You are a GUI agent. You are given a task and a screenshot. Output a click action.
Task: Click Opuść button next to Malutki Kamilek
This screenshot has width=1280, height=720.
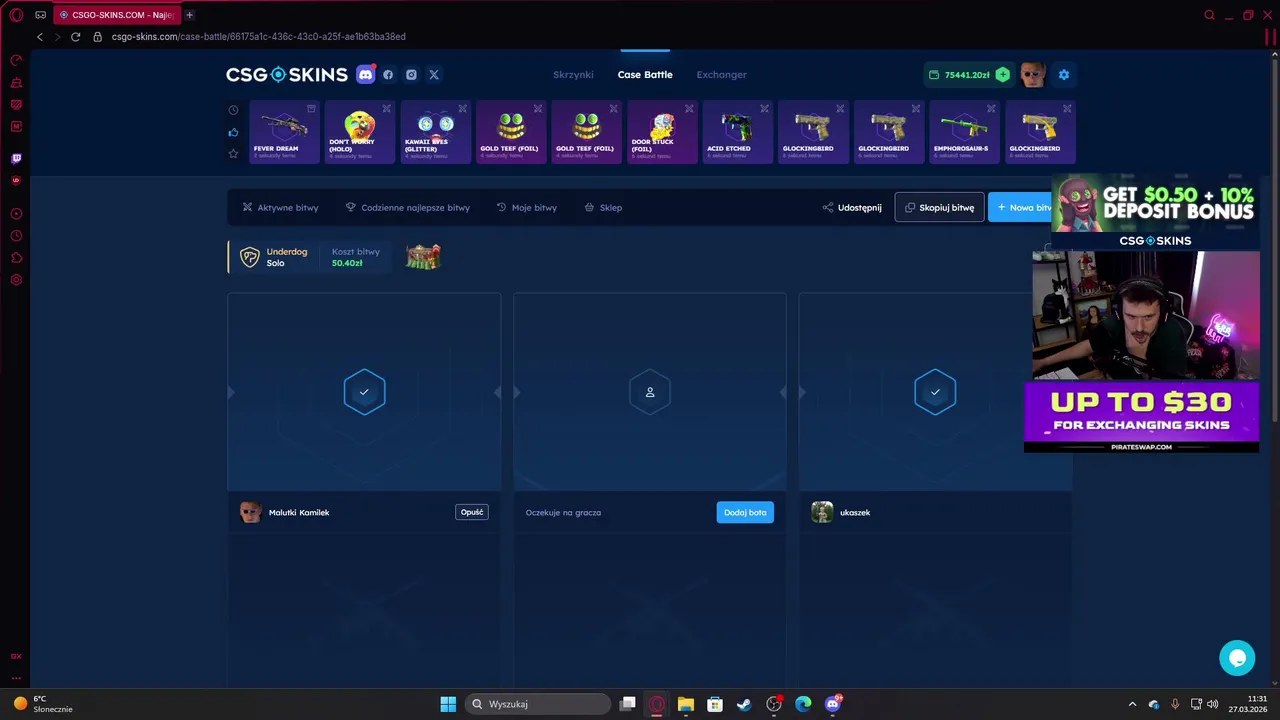[x=472, y=512]
